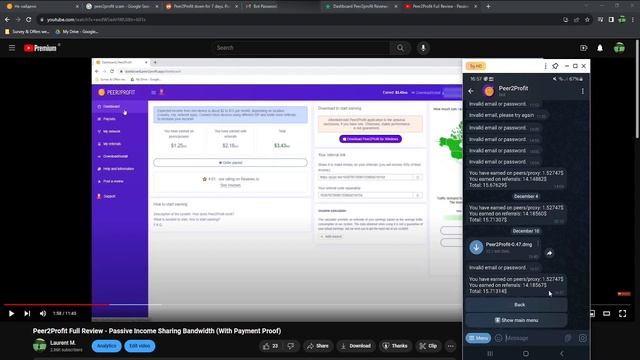This screenshot has height=360, width=640.
Task: Open Peer2Profit bot profile name header
Action: click(x=513, y=88)
